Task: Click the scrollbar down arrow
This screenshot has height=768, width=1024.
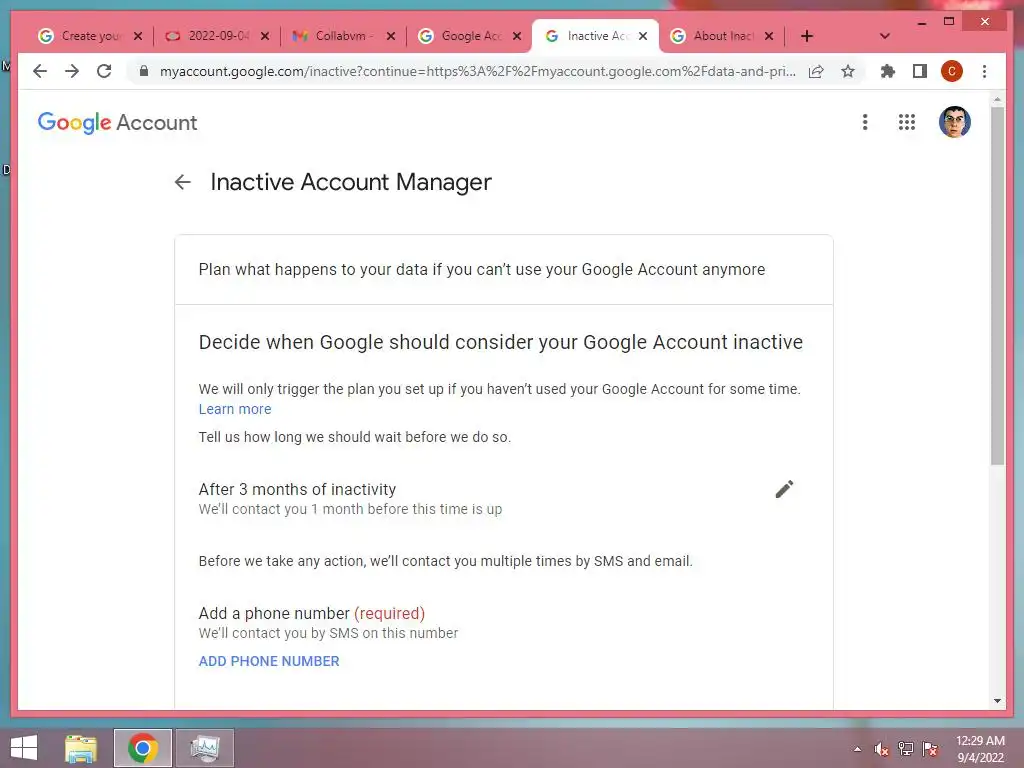Action: coord(997,701)
